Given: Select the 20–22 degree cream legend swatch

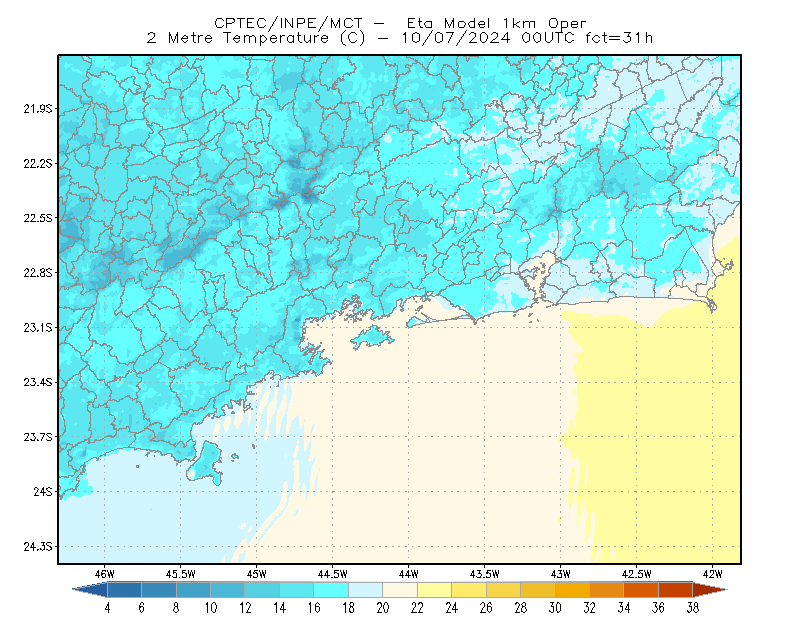Looking at the screenshot, I should pyautogui.click(x=400, y=590).
